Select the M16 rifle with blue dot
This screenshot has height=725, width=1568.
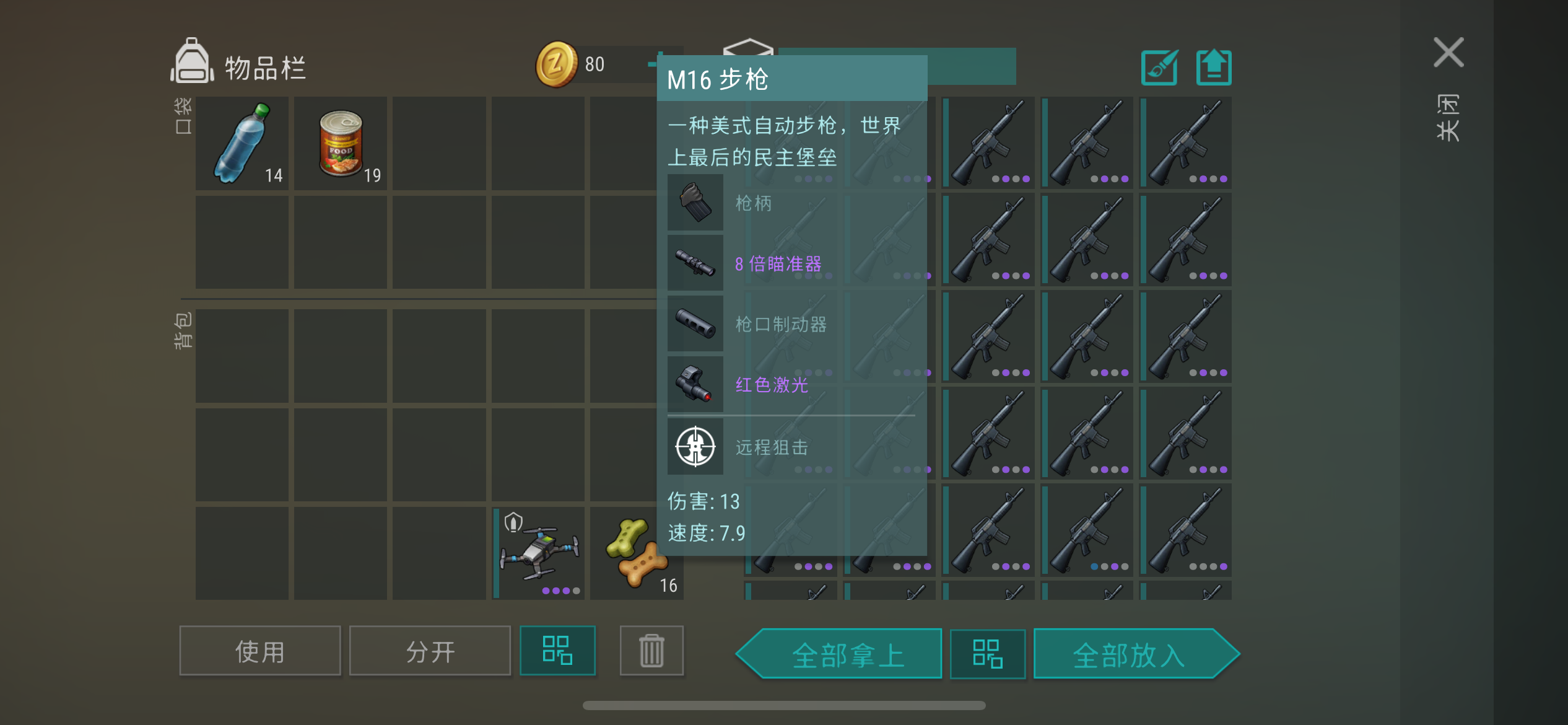point(1087,530)
